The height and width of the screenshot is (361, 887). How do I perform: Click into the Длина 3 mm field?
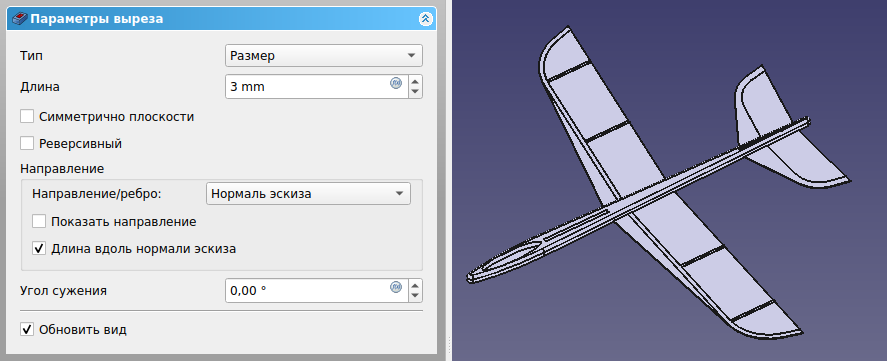click(307, 87)
